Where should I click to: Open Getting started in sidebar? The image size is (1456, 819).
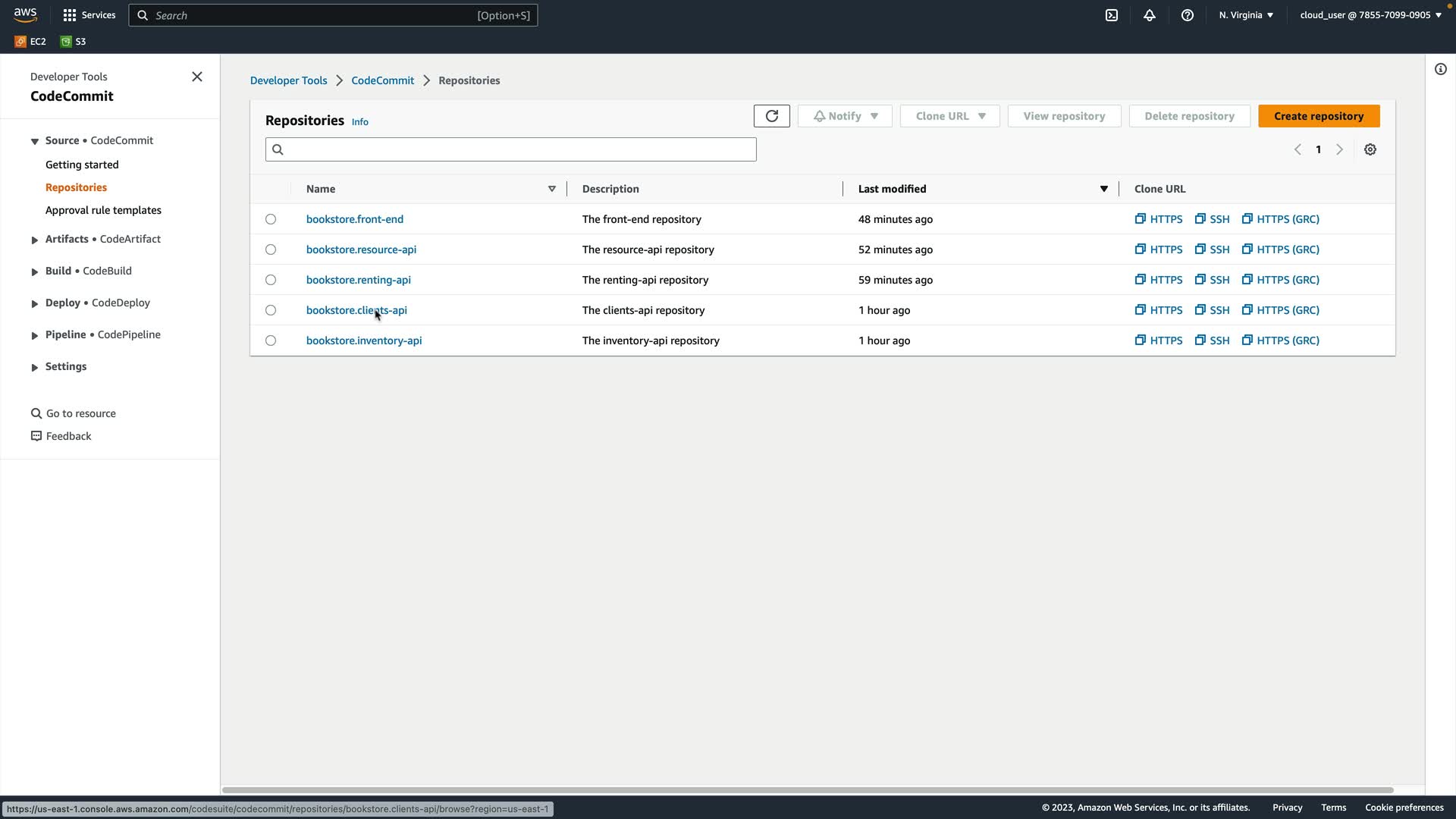pyautogui.click(x=82, y=165)
